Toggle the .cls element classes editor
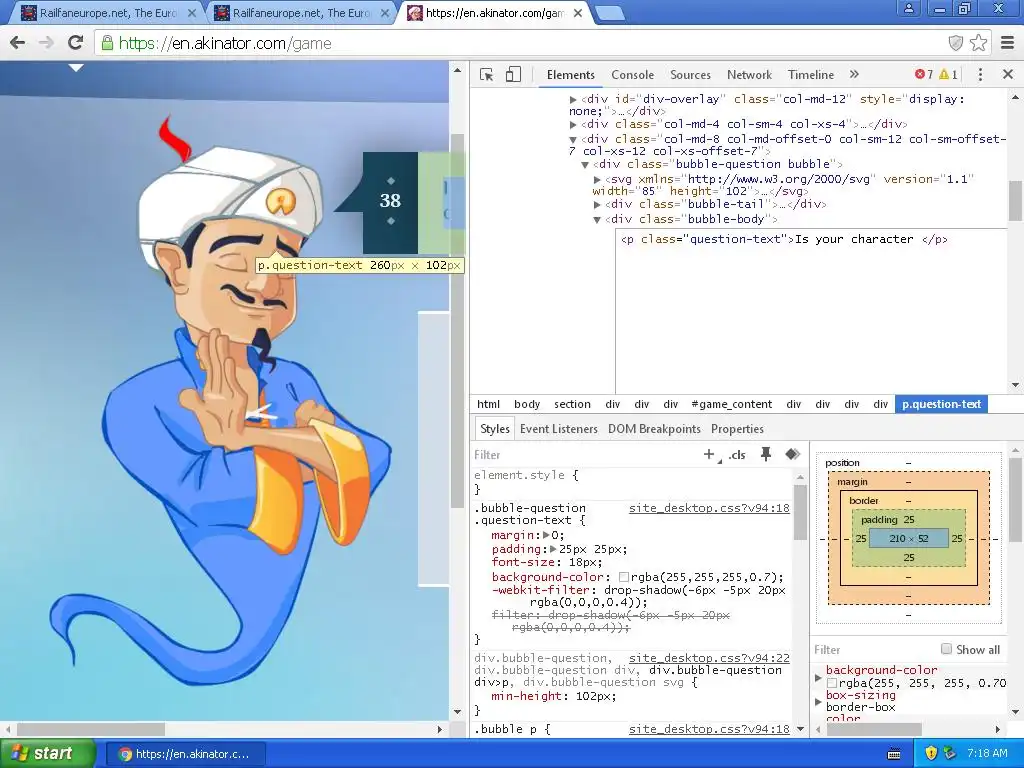The height and width of the screenshot is (768, 1024). coord(737,455)
